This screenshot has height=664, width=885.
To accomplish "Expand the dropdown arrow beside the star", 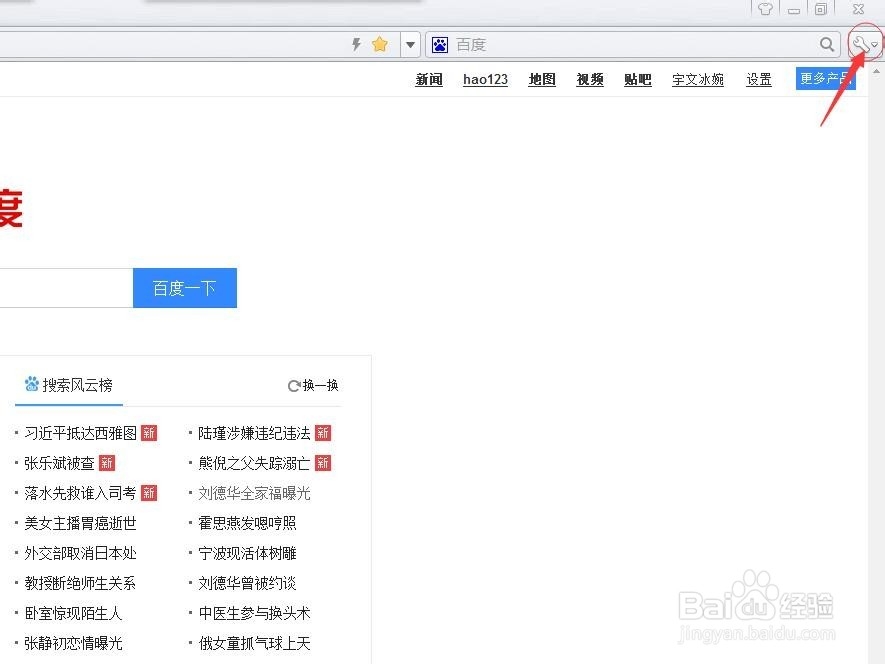I will pos(410,44).
